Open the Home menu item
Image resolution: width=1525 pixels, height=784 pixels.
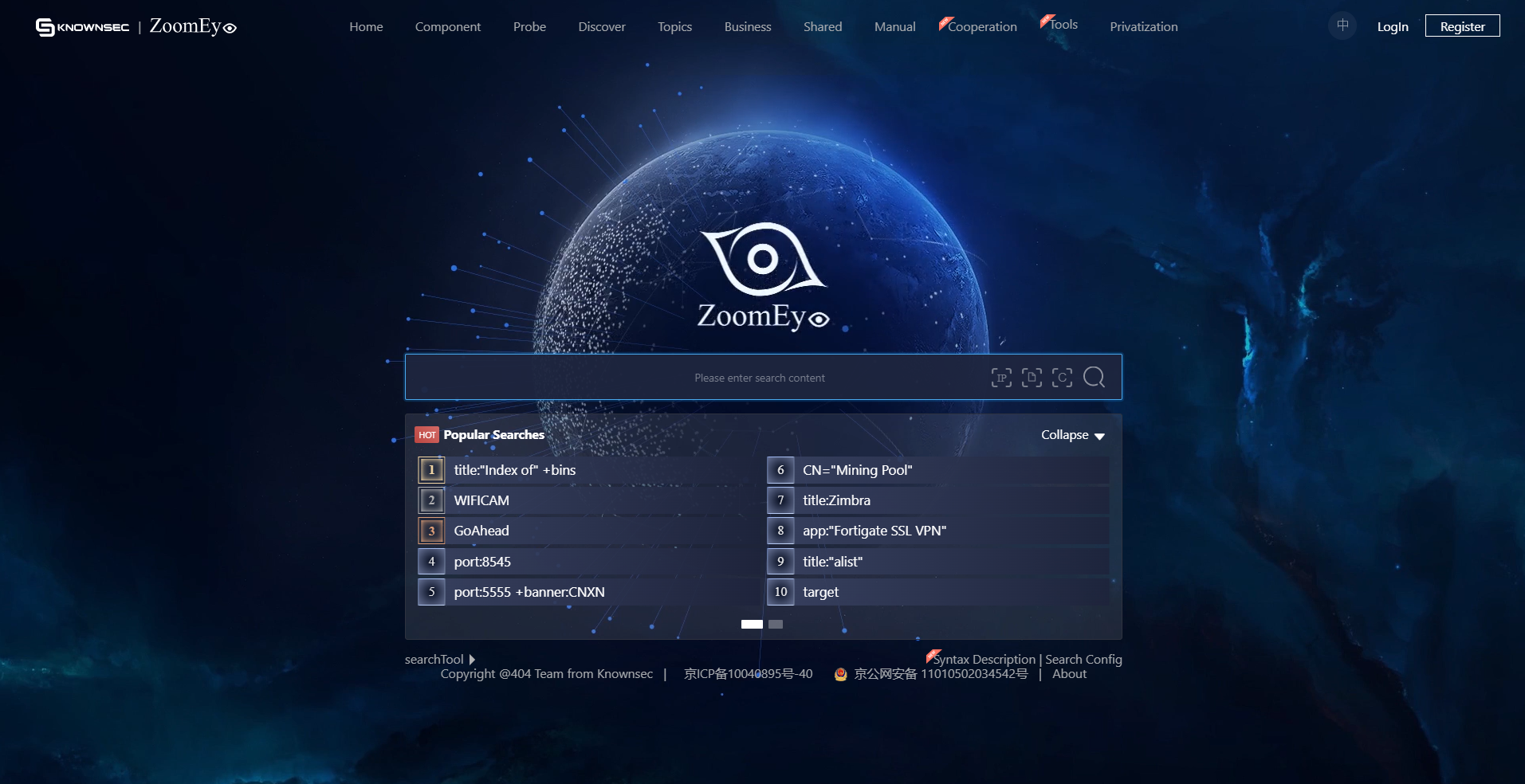tap(366, 26)
